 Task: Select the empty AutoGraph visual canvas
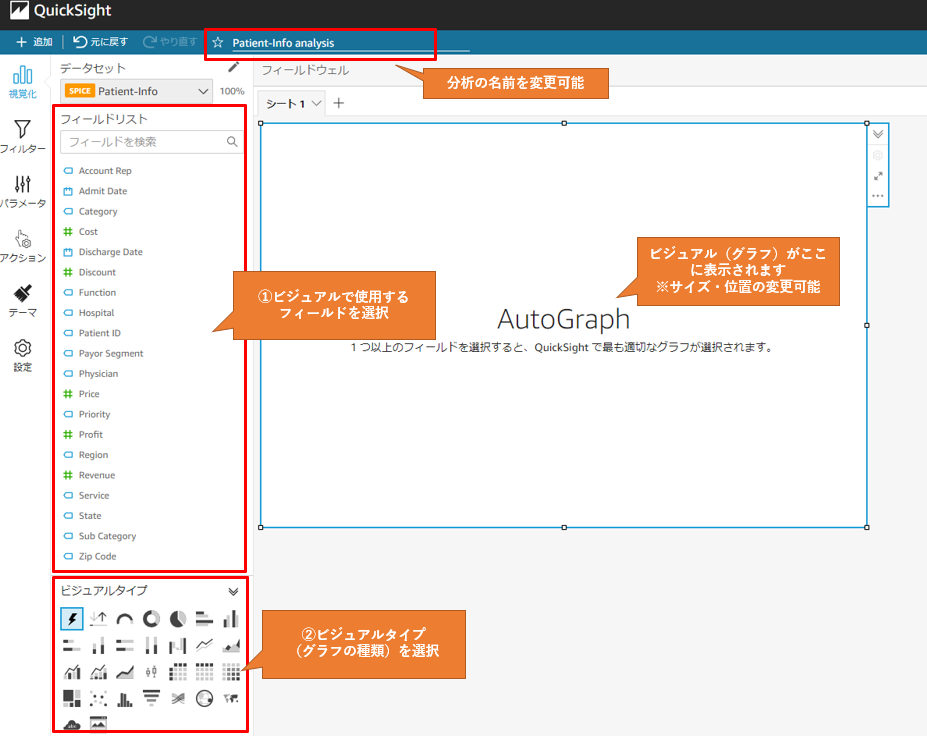(x=563, y=325)
